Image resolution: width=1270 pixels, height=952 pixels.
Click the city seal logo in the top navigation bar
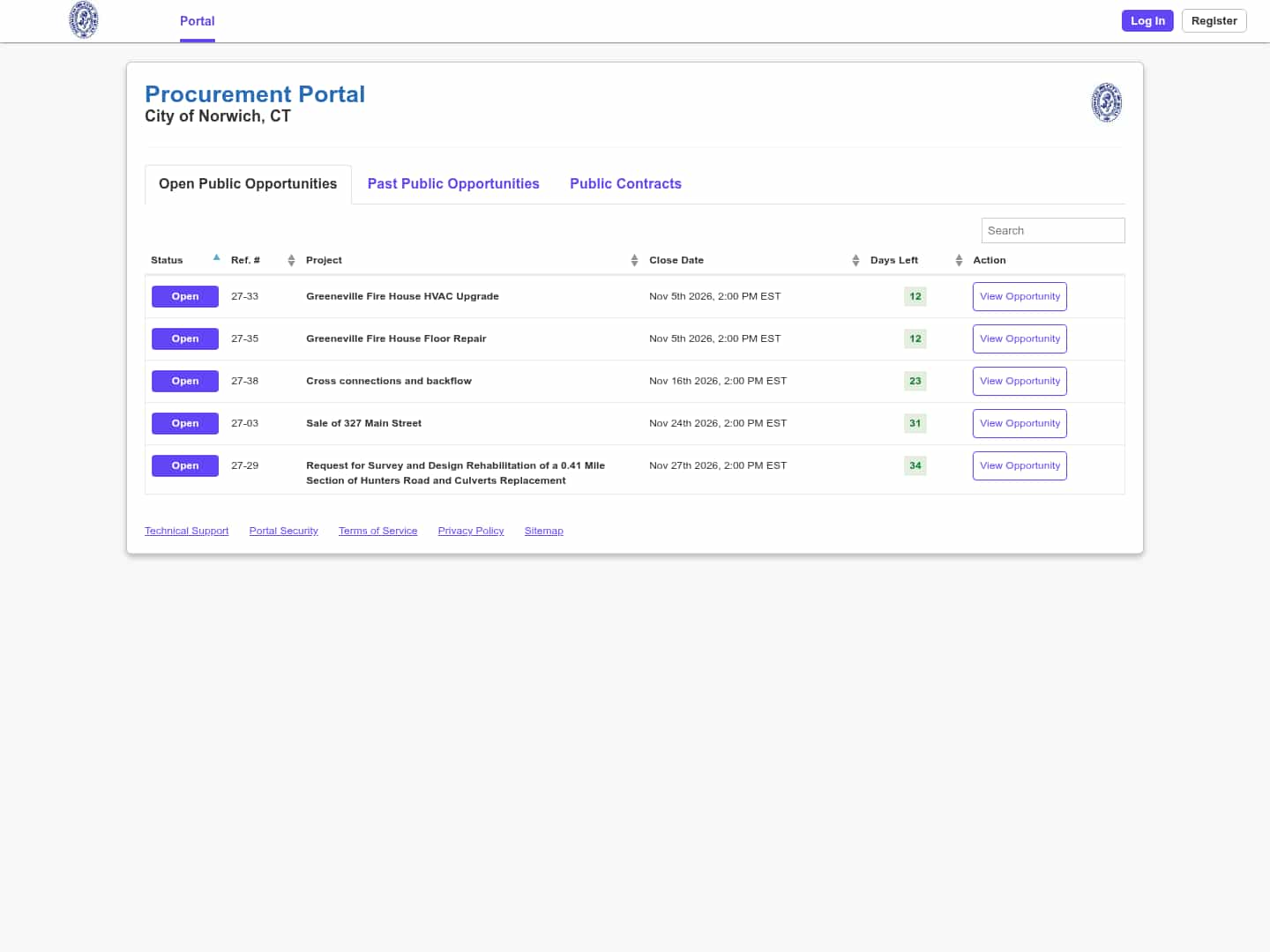point(84,20)
